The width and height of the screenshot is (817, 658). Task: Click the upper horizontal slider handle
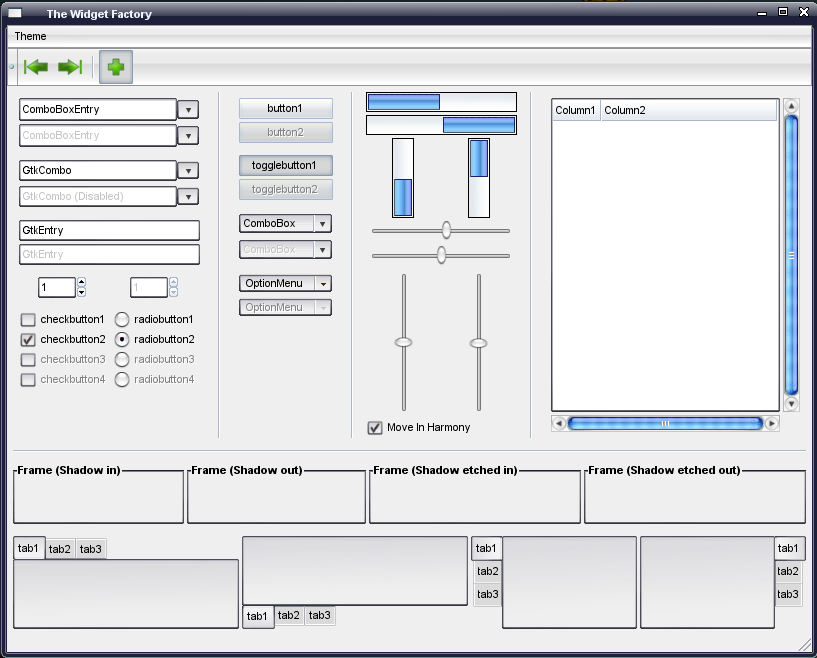446,230
